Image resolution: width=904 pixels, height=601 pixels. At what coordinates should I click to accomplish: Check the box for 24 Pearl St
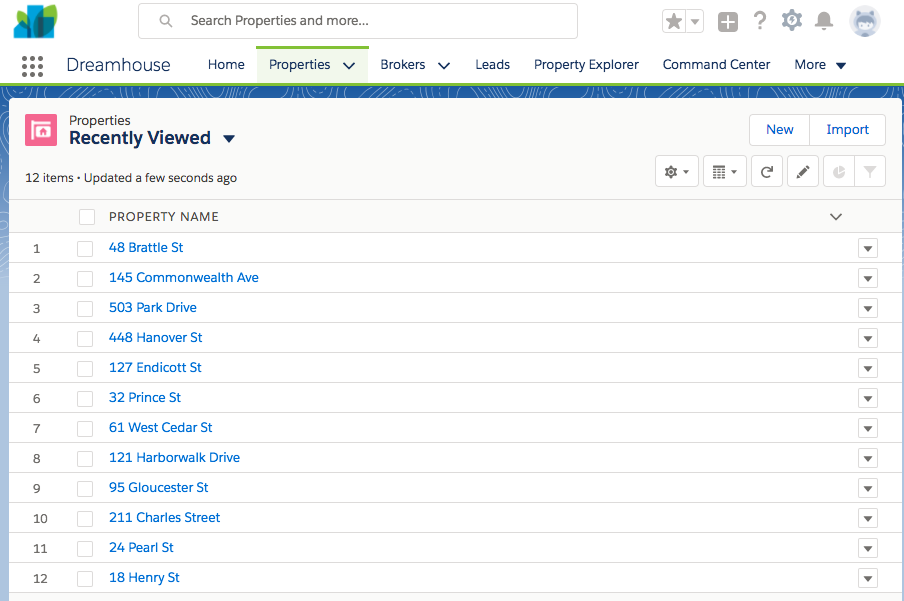pos(85,549)
